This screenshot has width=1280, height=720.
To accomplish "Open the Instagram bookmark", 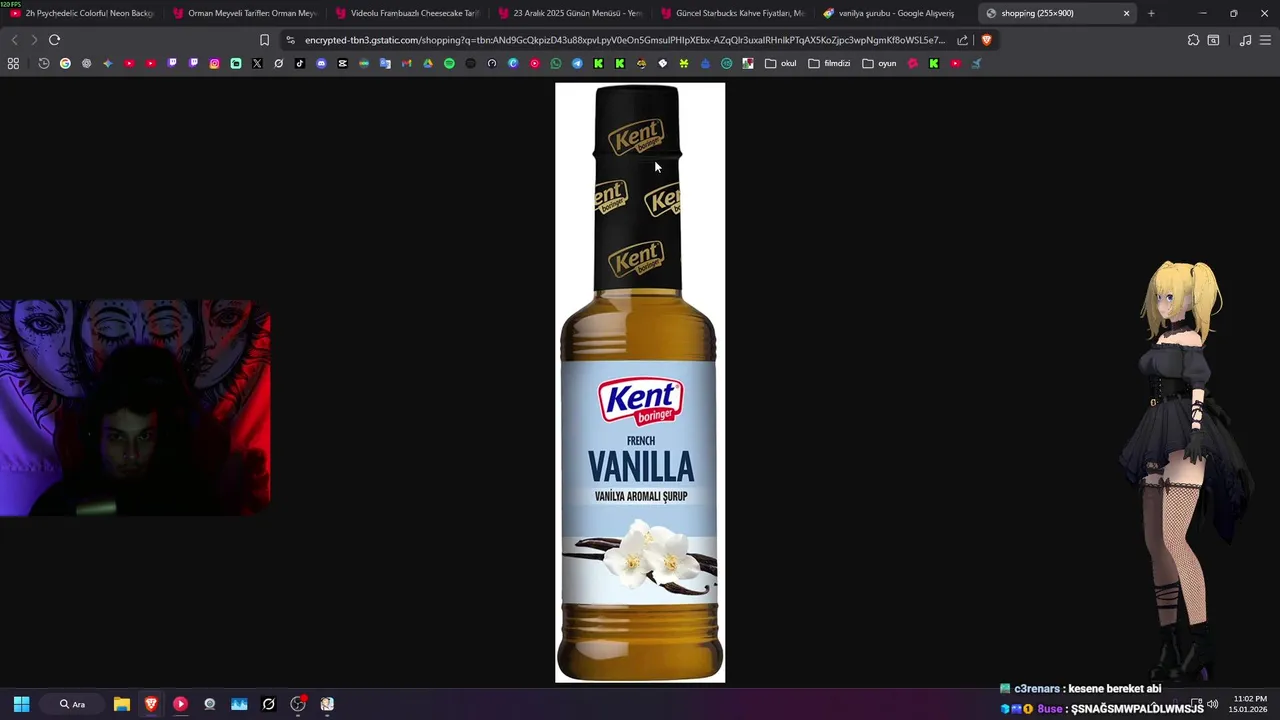I will pos(214,63).
